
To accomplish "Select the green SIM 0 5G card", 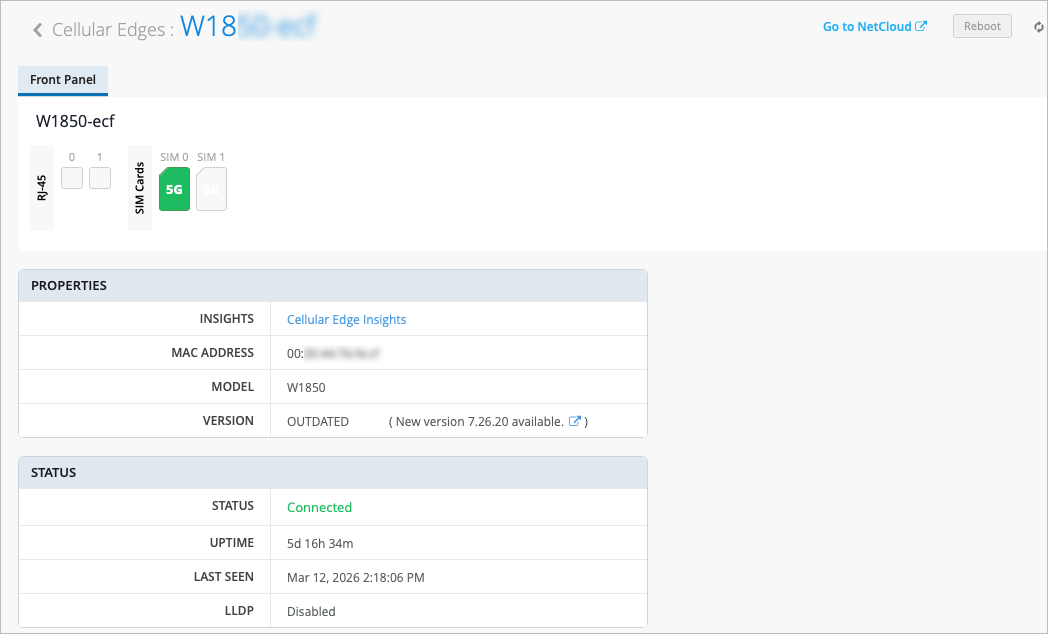I will coord(174,189).
